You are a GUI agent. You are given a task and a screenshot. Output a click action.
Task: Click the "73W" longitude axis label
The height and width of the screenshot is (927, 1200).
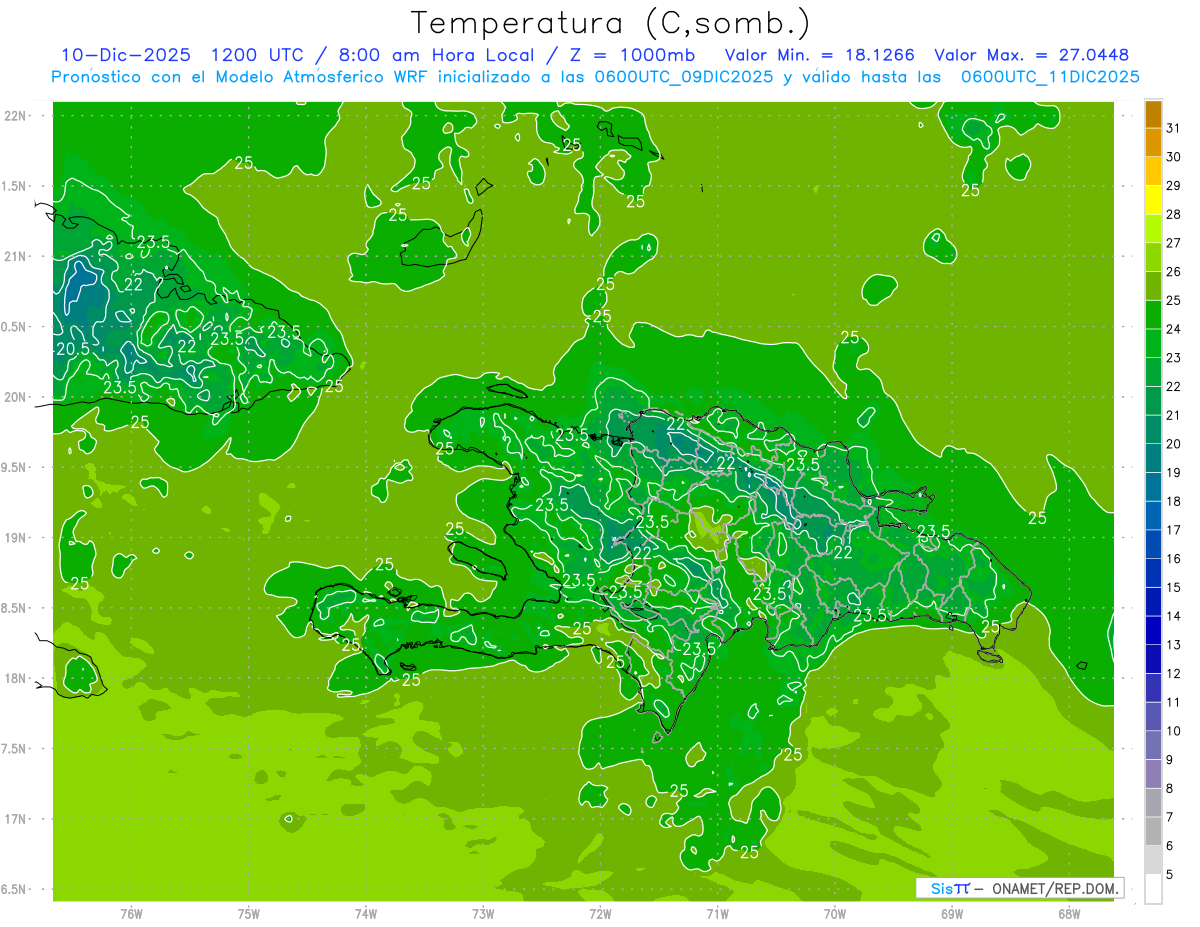[483, 914]
